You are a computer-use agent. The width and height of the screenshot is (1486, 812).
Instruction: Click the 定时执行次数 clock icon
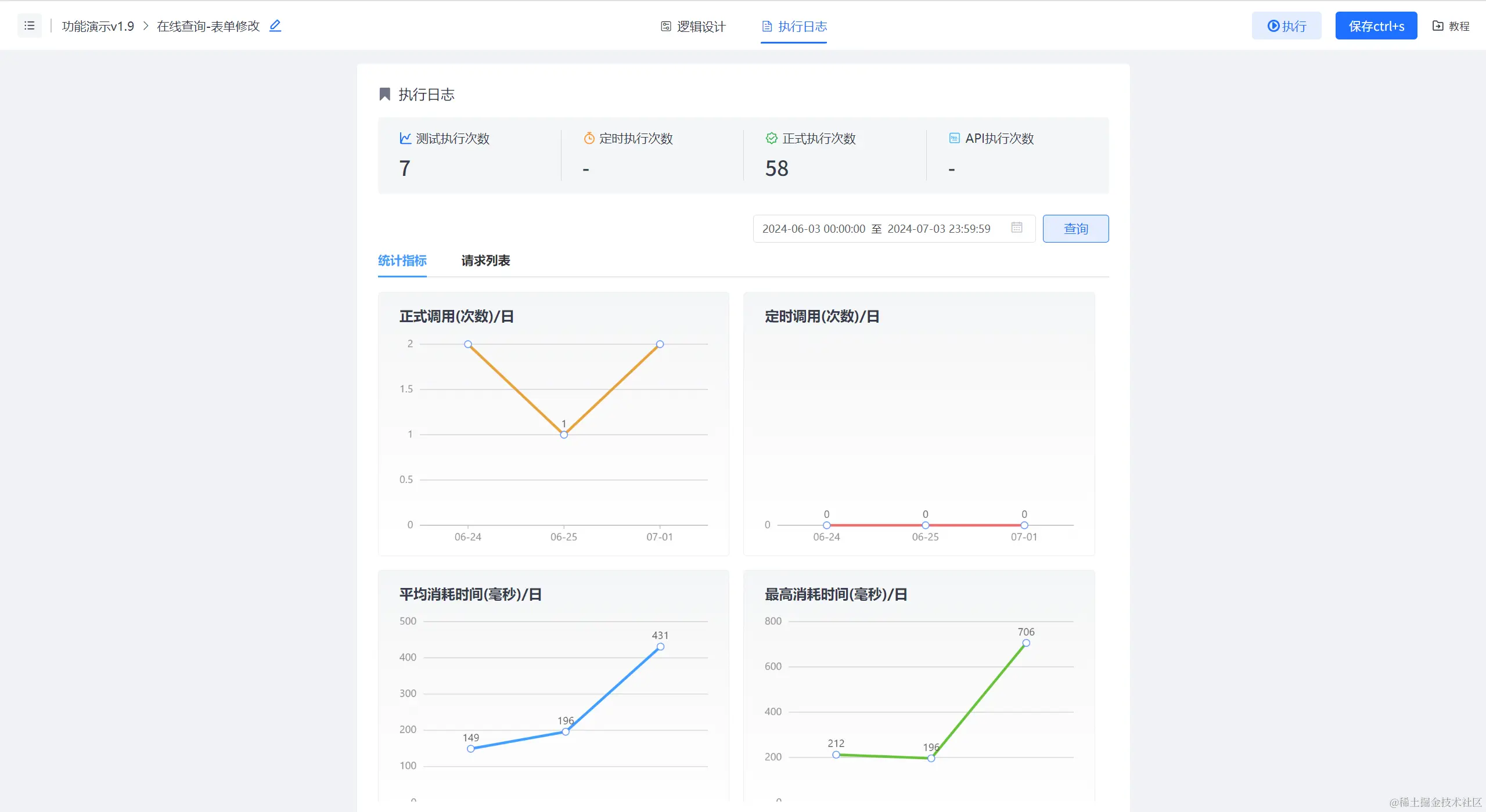coord(589,138)
